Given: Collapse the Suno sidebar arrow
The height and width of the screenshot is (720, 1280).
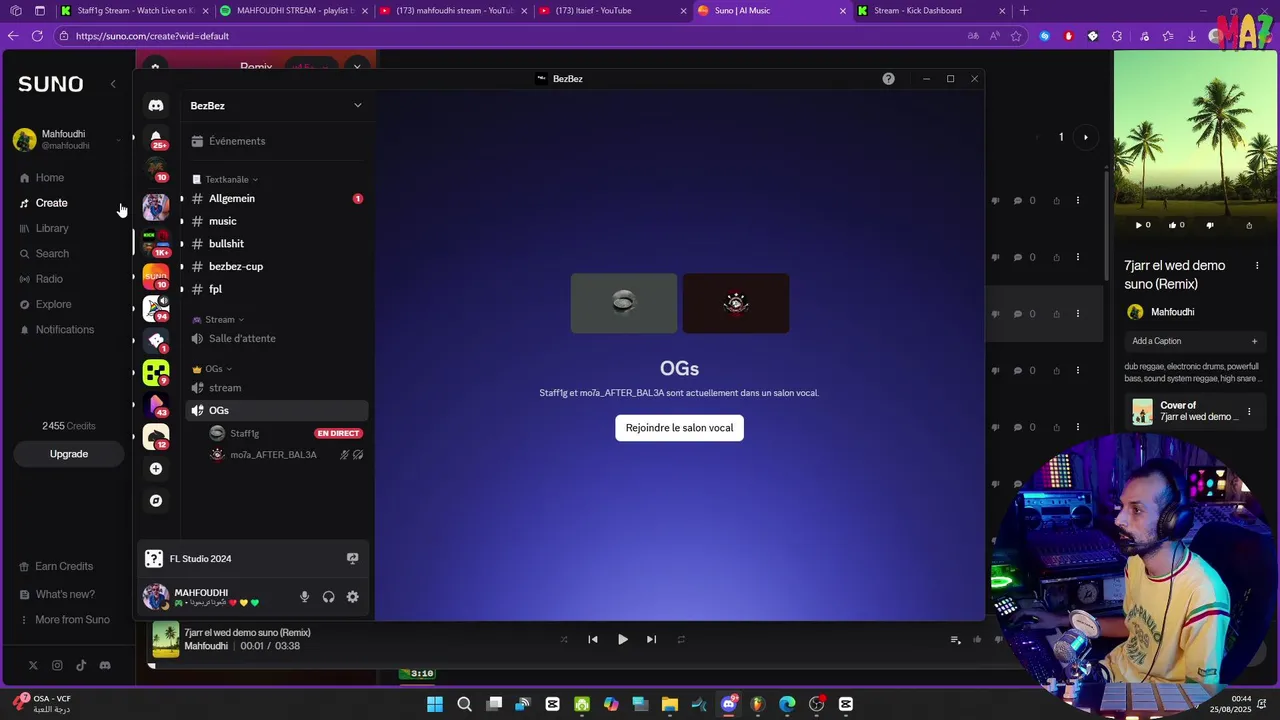Looking at the screenshot, I should (113, 84).
